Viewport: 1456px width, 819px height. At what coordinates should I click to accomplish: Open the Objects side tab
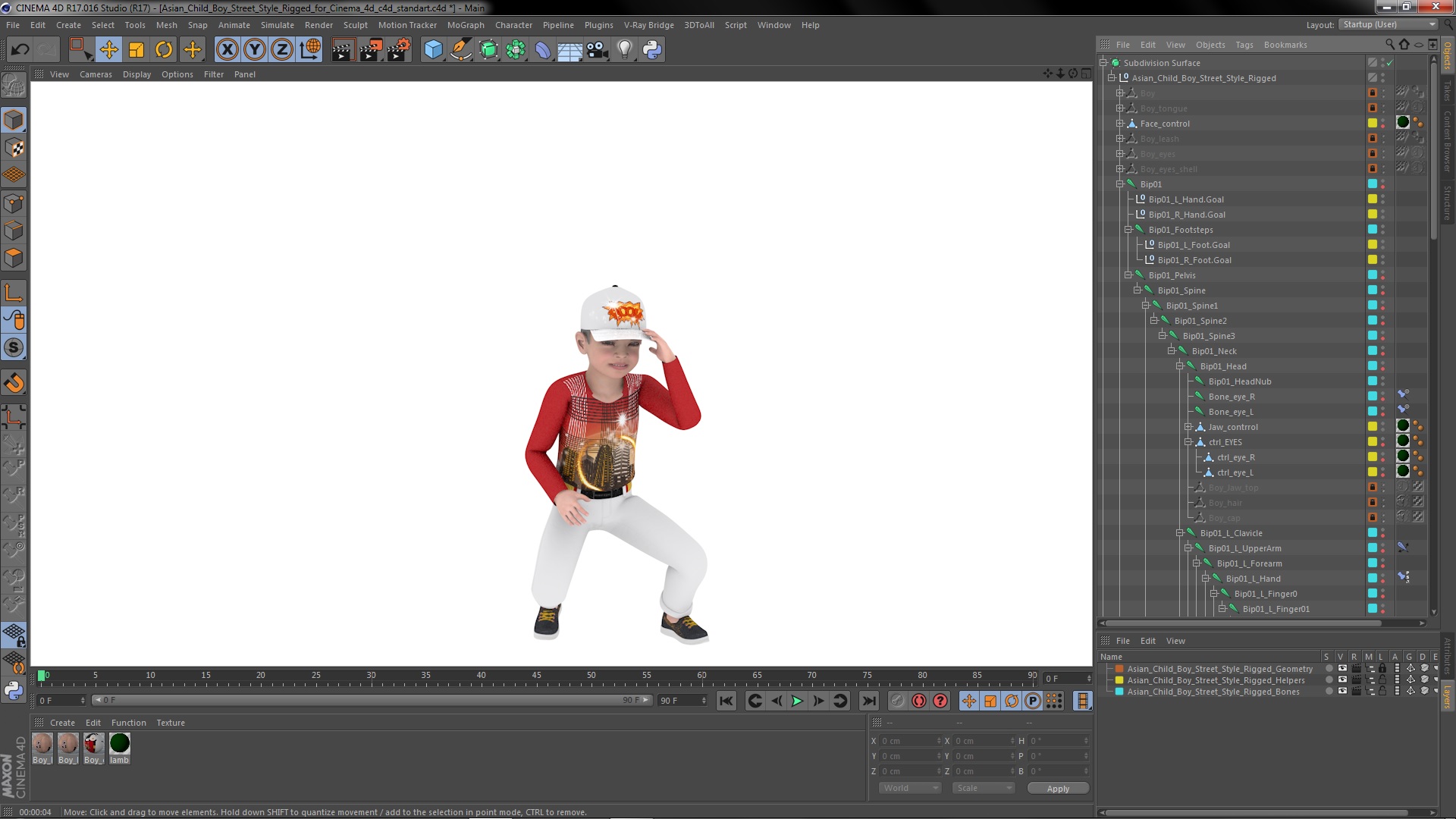point(1447,55)
